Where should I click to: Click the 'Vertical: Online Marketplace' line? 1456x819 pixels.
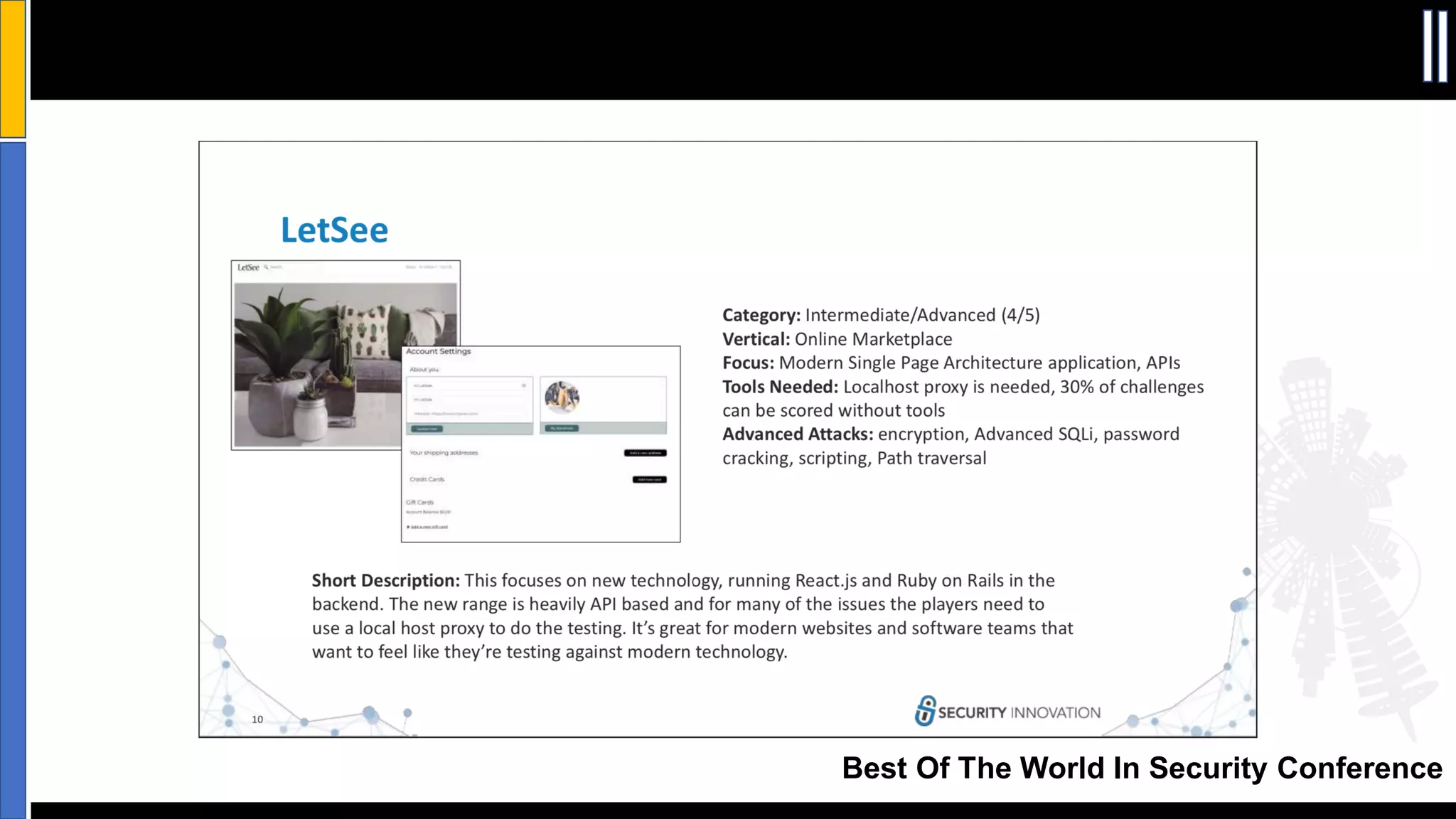pyautogui.click(x=837, y=339)
